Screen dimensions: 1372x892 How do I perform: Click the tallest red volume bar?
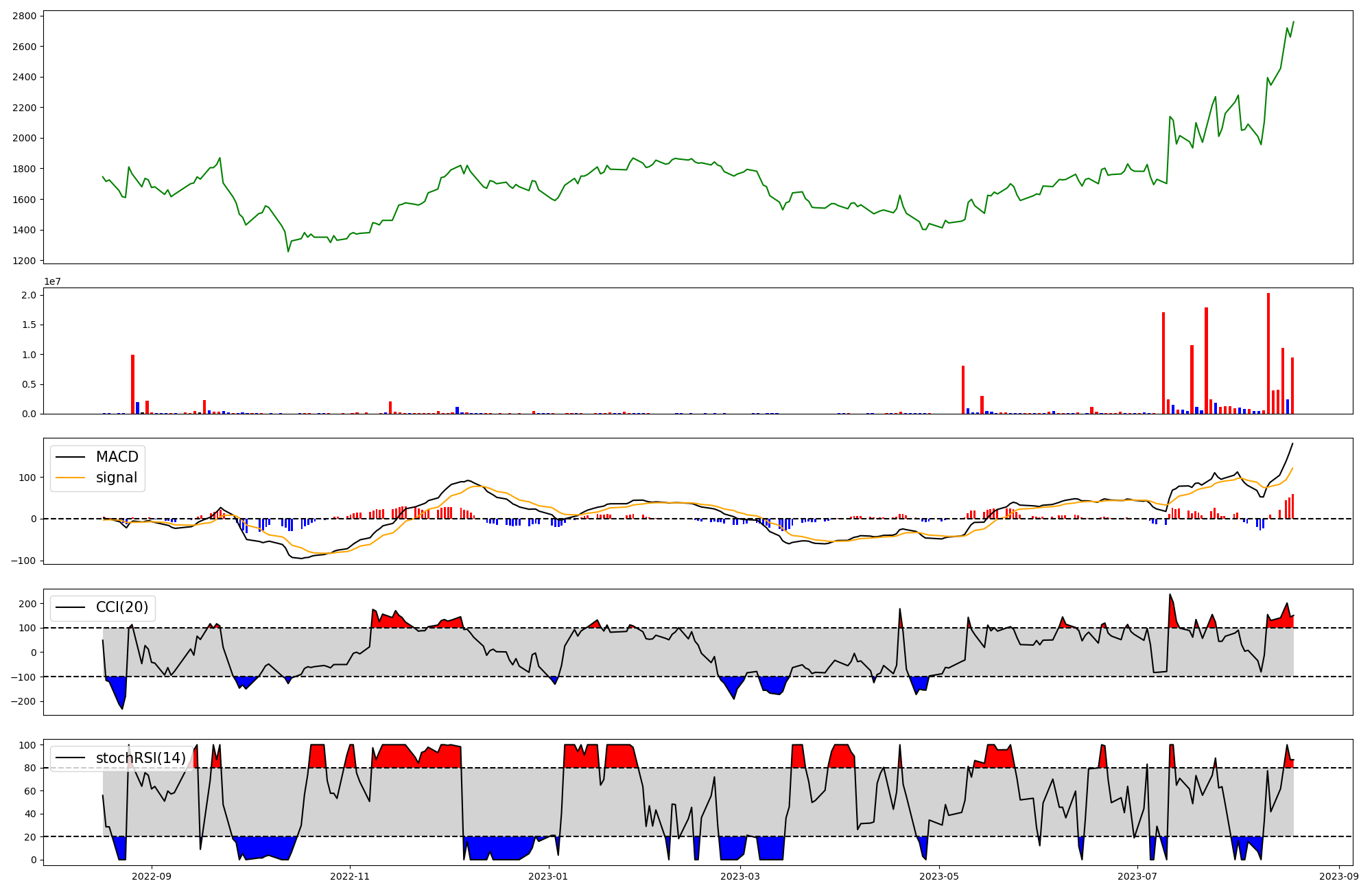tap(1268, 353)
